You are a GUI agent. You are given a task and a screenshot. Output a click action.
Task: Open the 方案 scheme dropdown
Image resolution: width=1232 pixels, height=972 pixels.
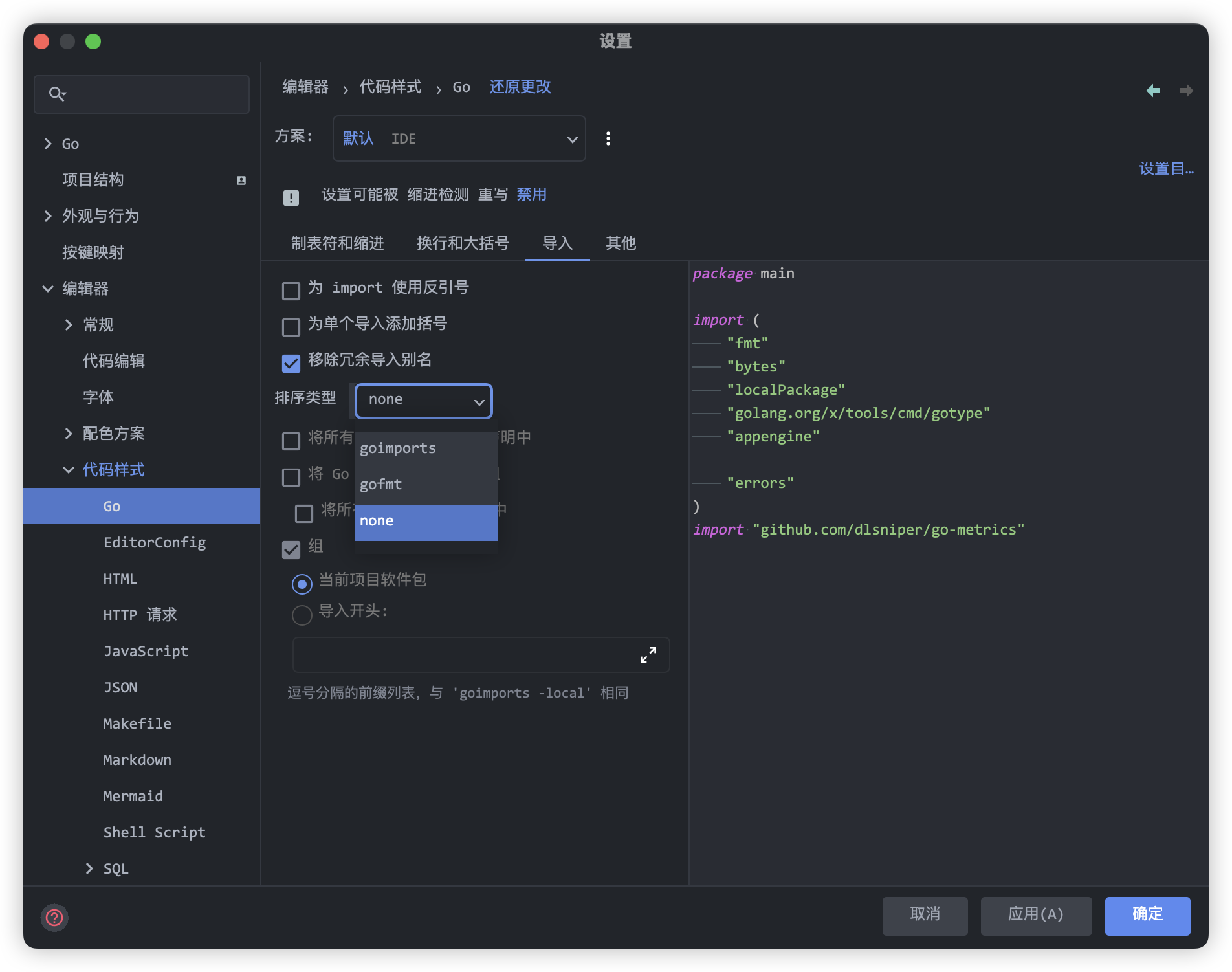(x=459, y=138)
